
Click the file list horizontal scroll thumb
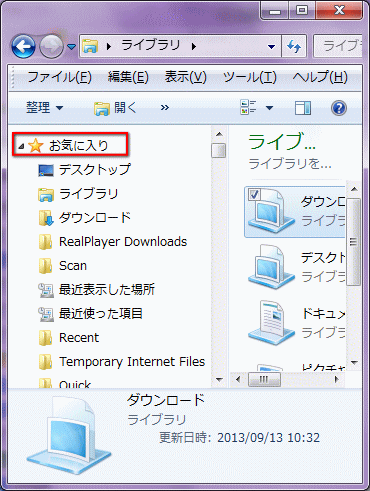[264, 379]
